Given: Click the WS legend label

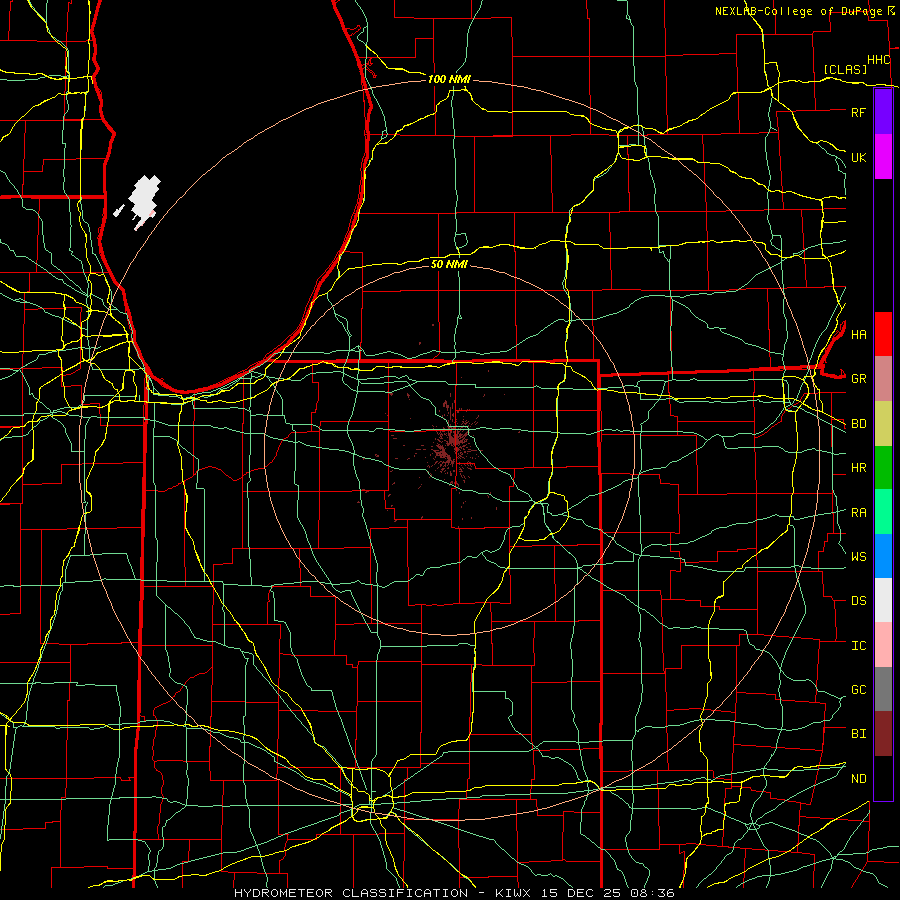Looking at the screenshot, I should click(858, 557).
